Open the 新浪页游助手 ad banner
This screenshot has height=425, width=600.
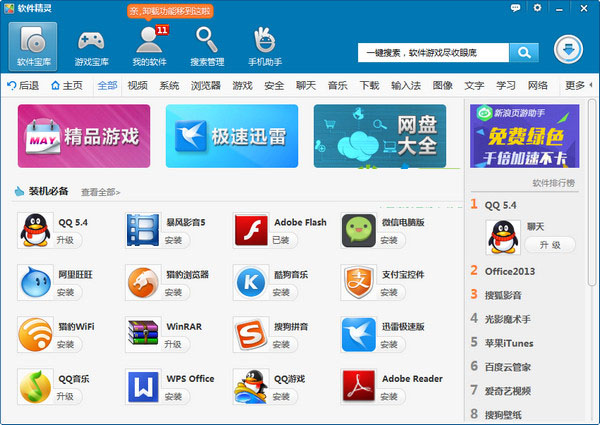pyautogui.click(x=525, y=136)
